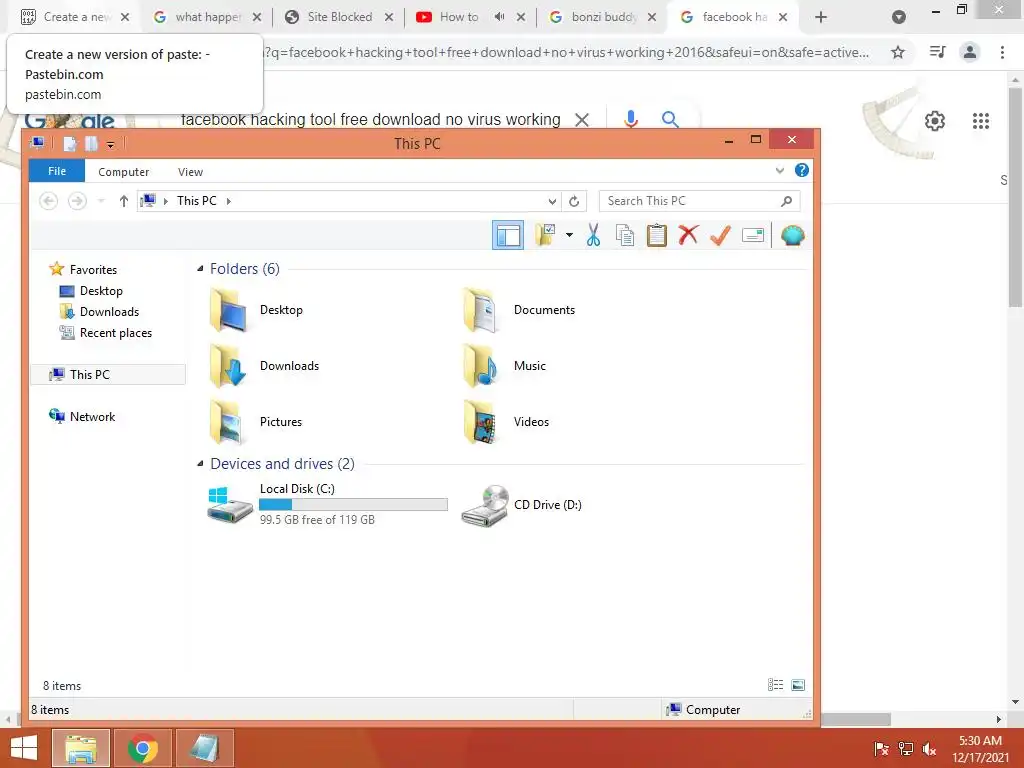Collapse the Devices and drives group
Image resolution: width=1024 pixels, height=768 pixels.
(200, 464)
